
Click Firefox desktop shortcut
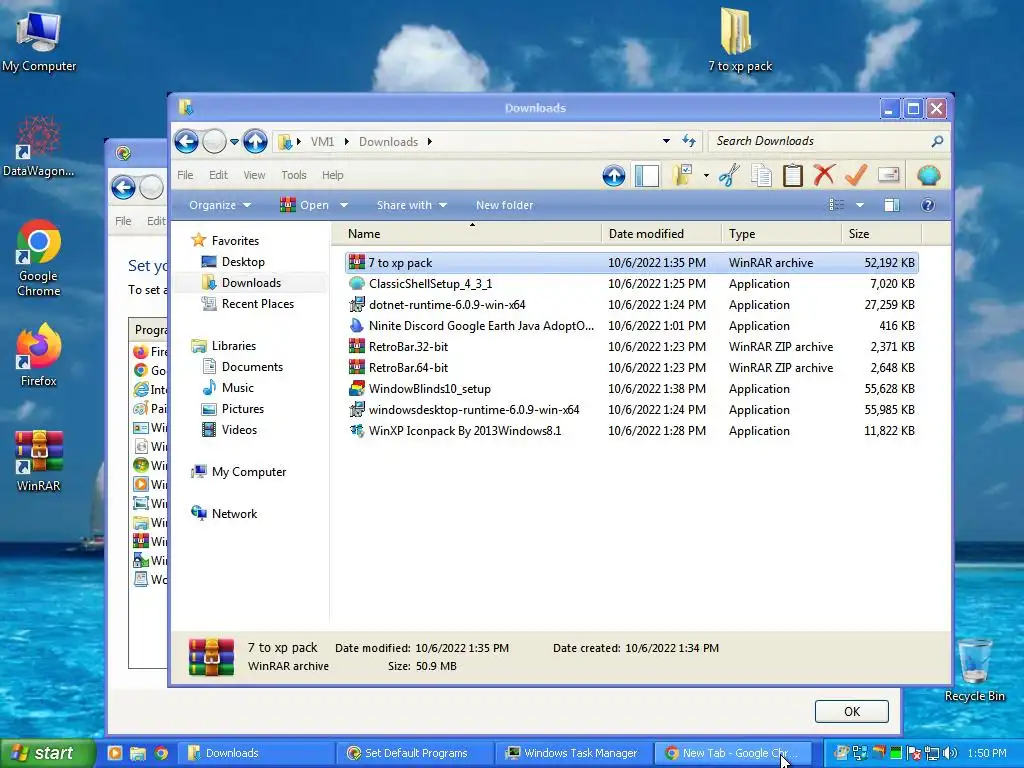(38, 355)
